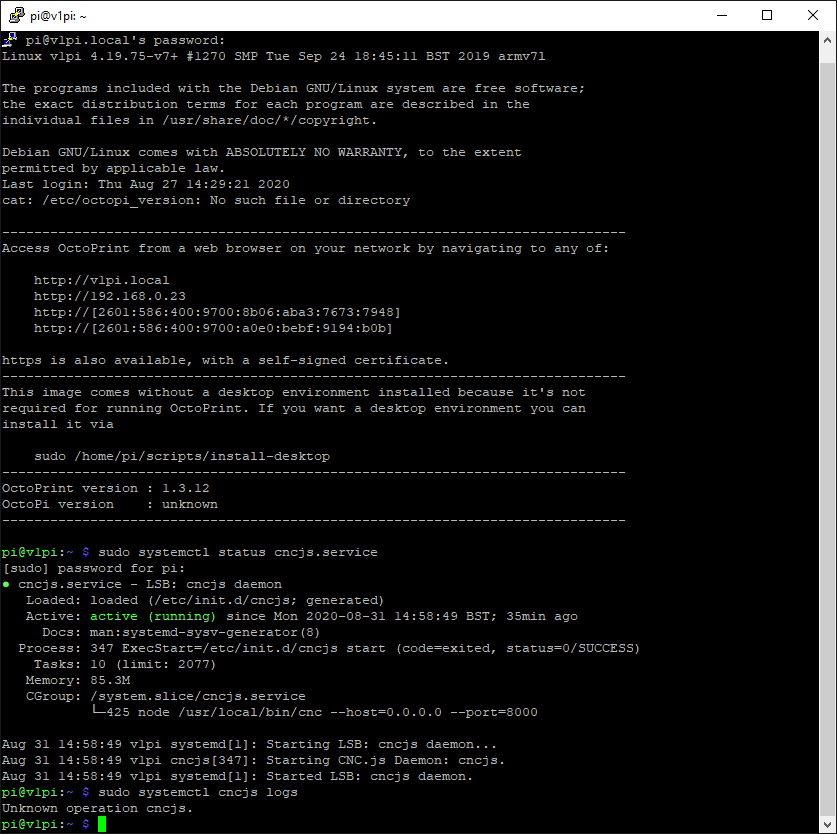Click 'Memory: 85.3M' line

pyautogui.click(x=78, y=681)
